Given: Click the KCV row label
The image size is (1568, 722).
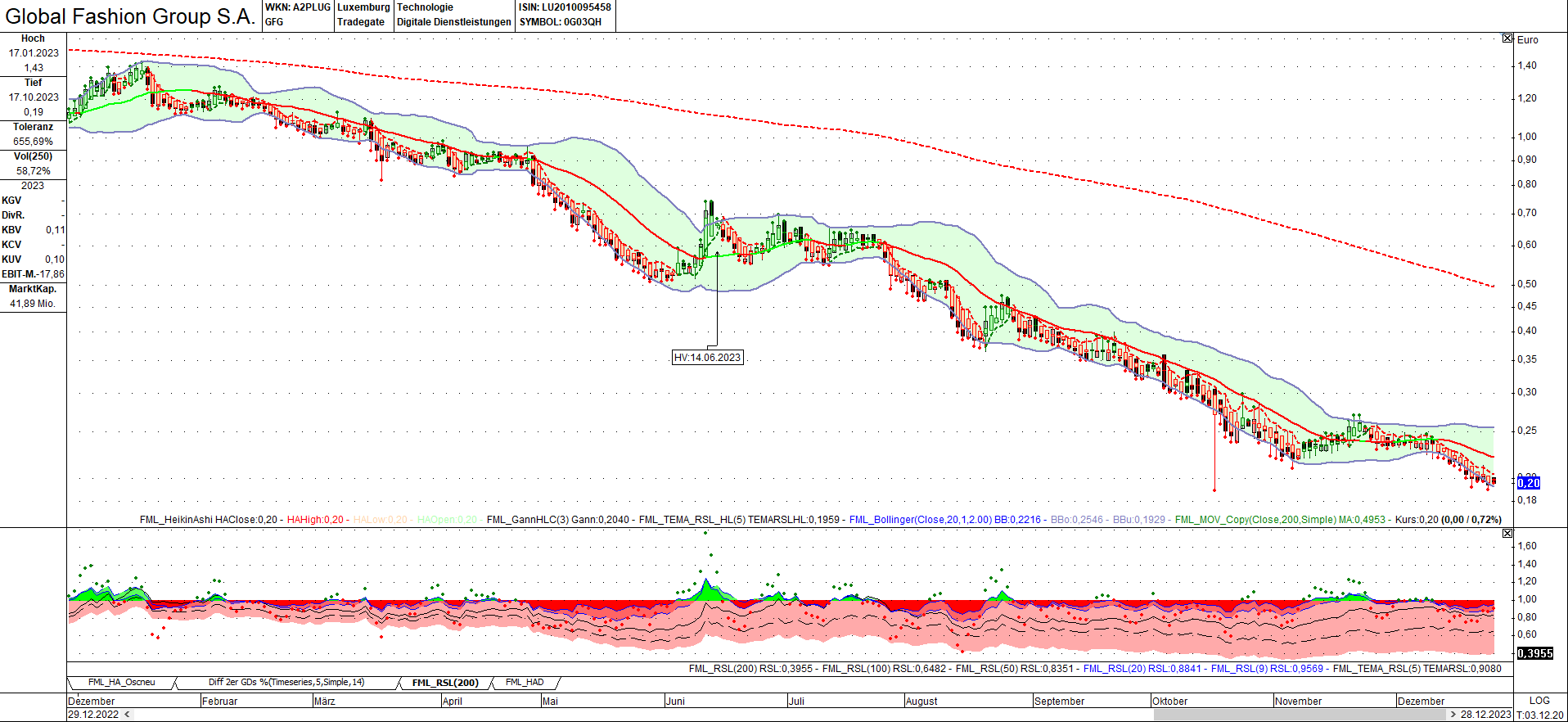Looking at the screenshot, I should pos(11,245).
